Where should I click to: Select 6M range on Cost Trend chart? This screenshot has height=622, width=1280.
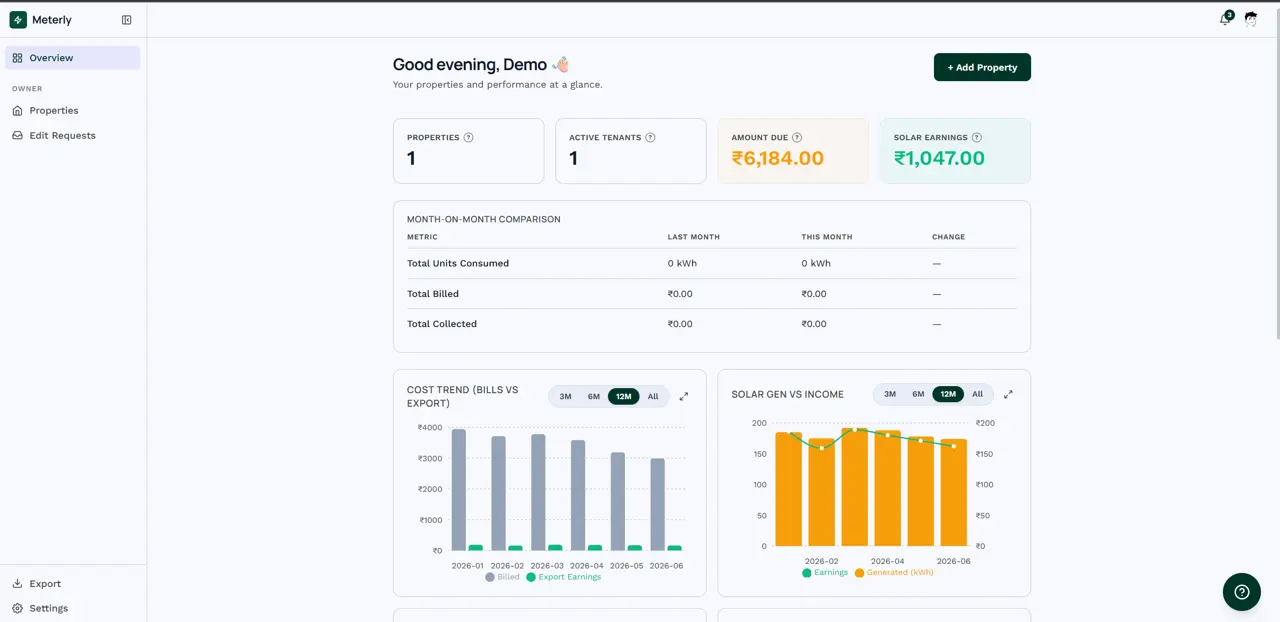tap(594, 397)
